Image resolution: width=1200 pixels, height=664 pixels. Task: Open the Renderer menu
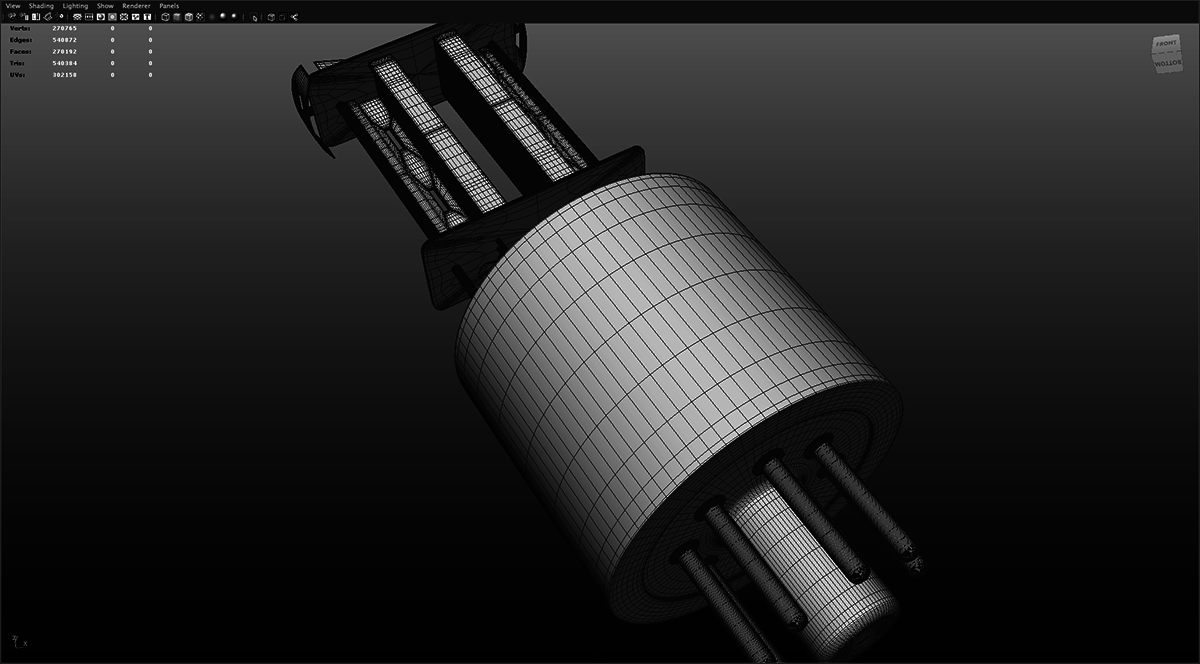pyautogui.click(x=134, y=5)
